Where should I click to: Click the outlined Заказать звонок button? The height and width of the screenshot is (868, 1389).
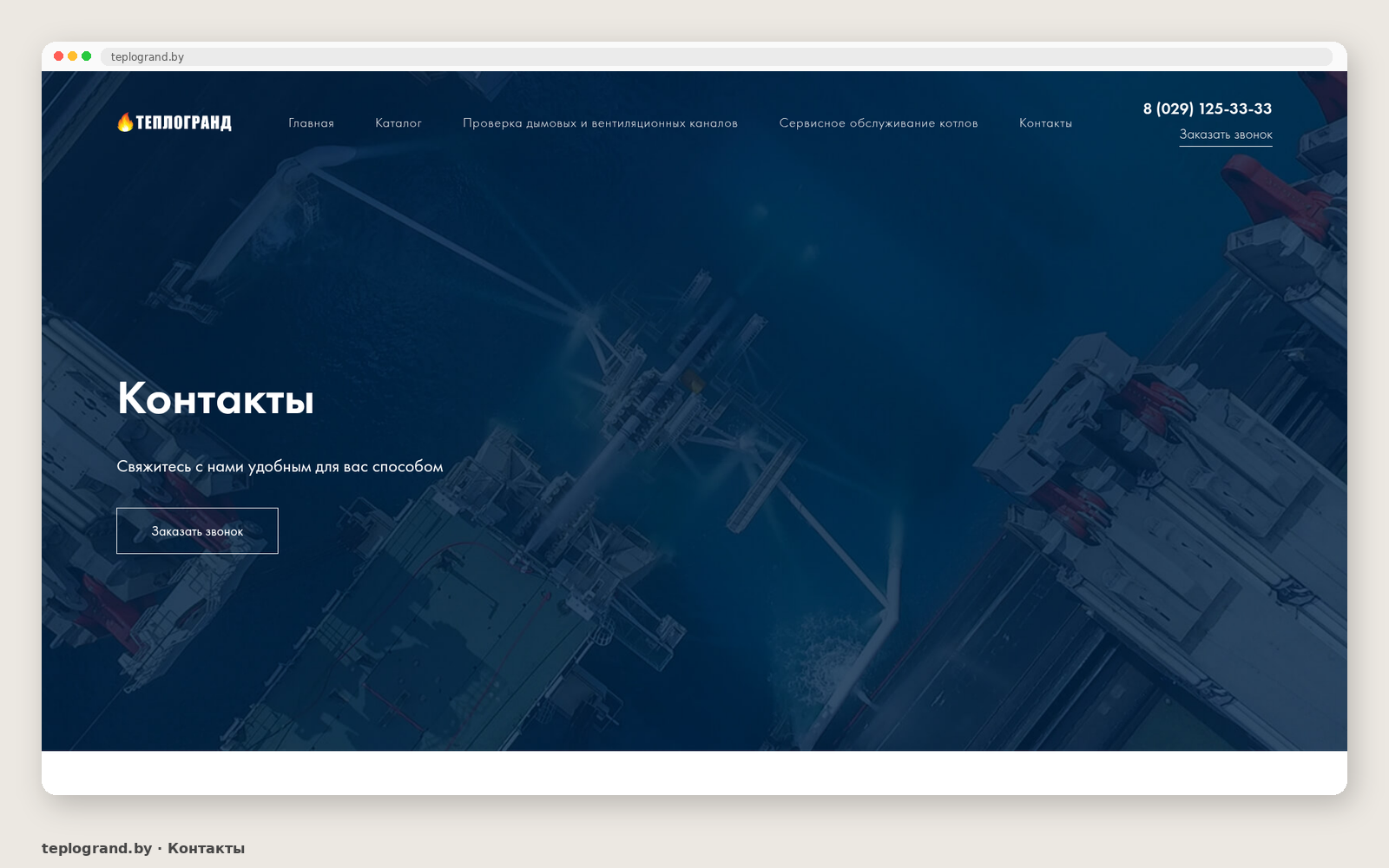click(x=197, y=530)
